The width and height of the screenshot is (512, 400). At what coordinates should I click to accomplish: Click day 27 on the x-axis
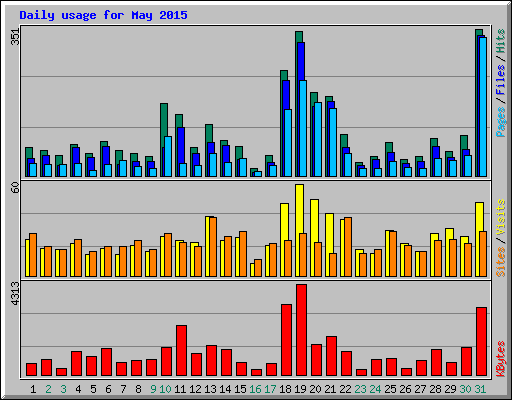pos(420,389)
